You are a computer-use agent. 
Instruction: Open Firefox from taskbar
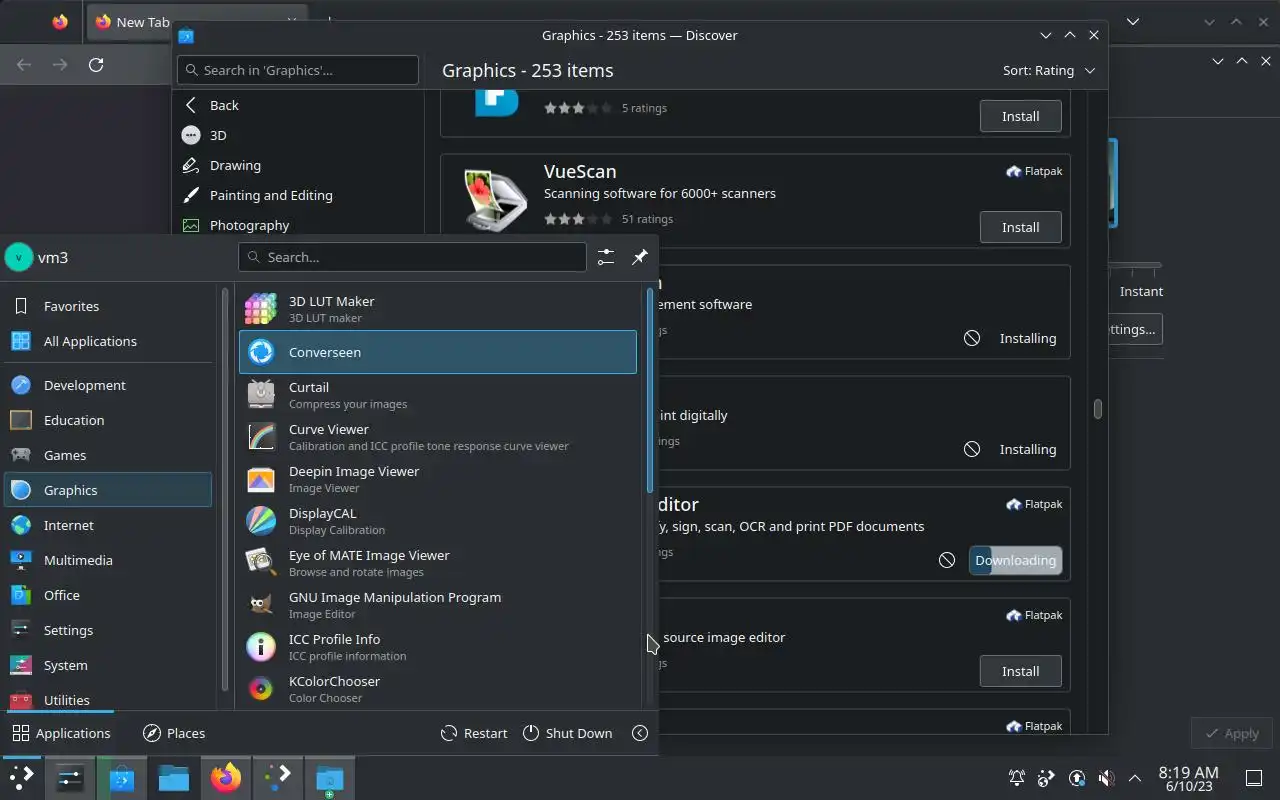click(226, 777)
